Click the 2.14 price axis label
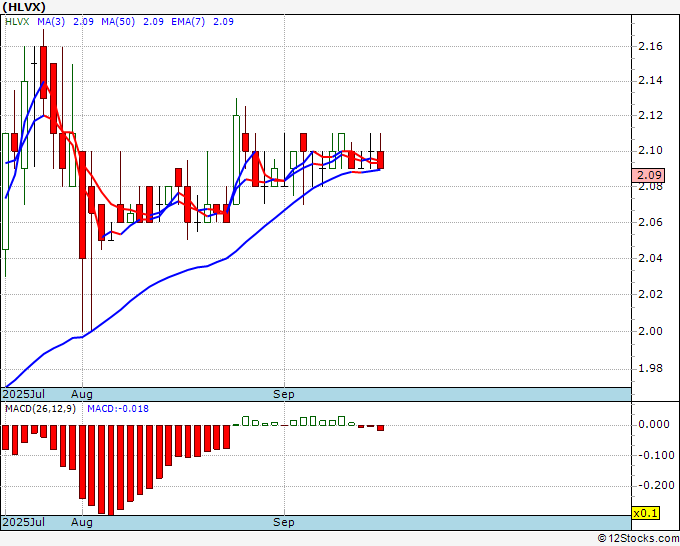Image resolution: width=680 pixels, height=546 pixels. pos(651,81)
